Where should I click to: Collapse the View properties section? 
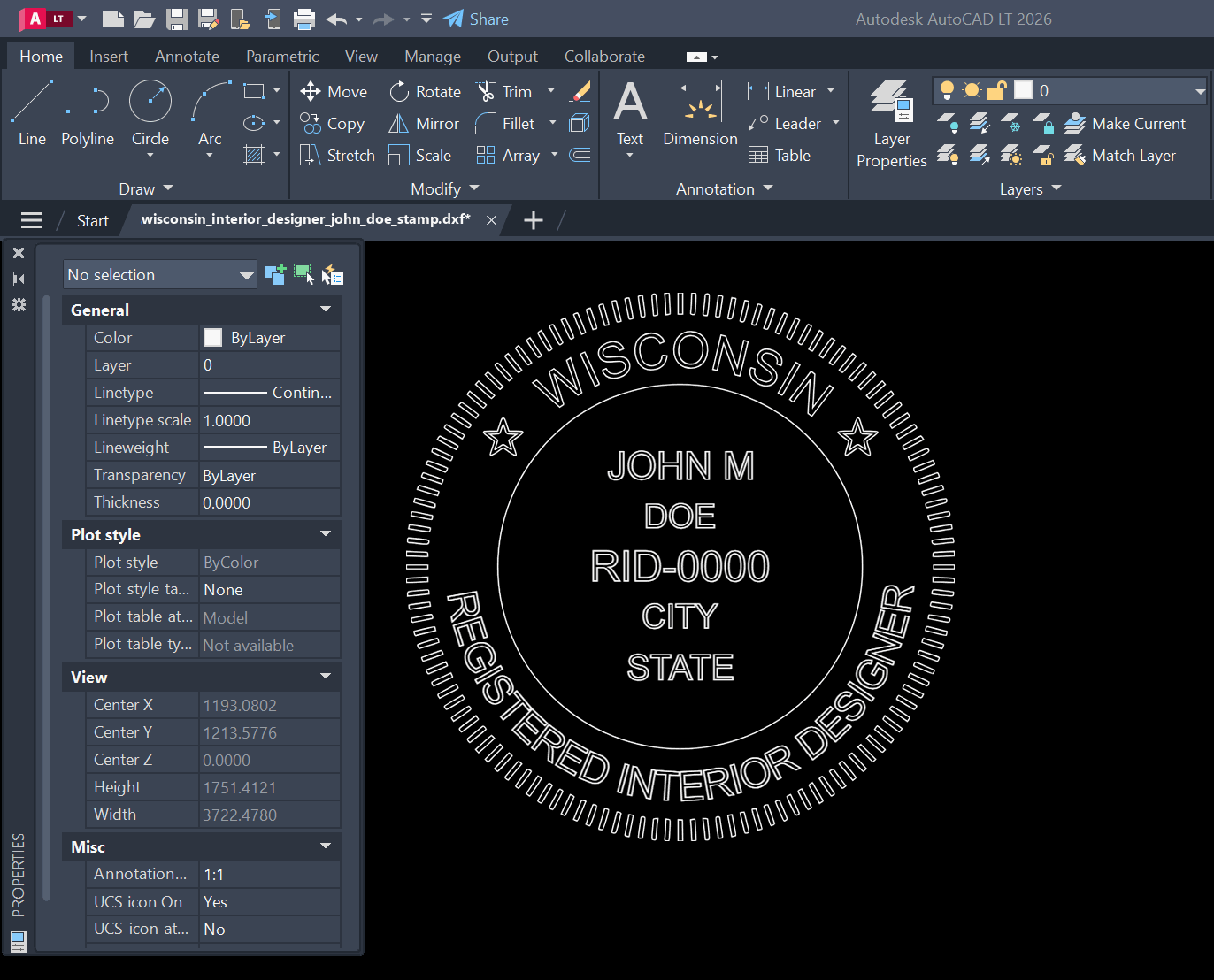pyautogui.click(x=326, y=677)
